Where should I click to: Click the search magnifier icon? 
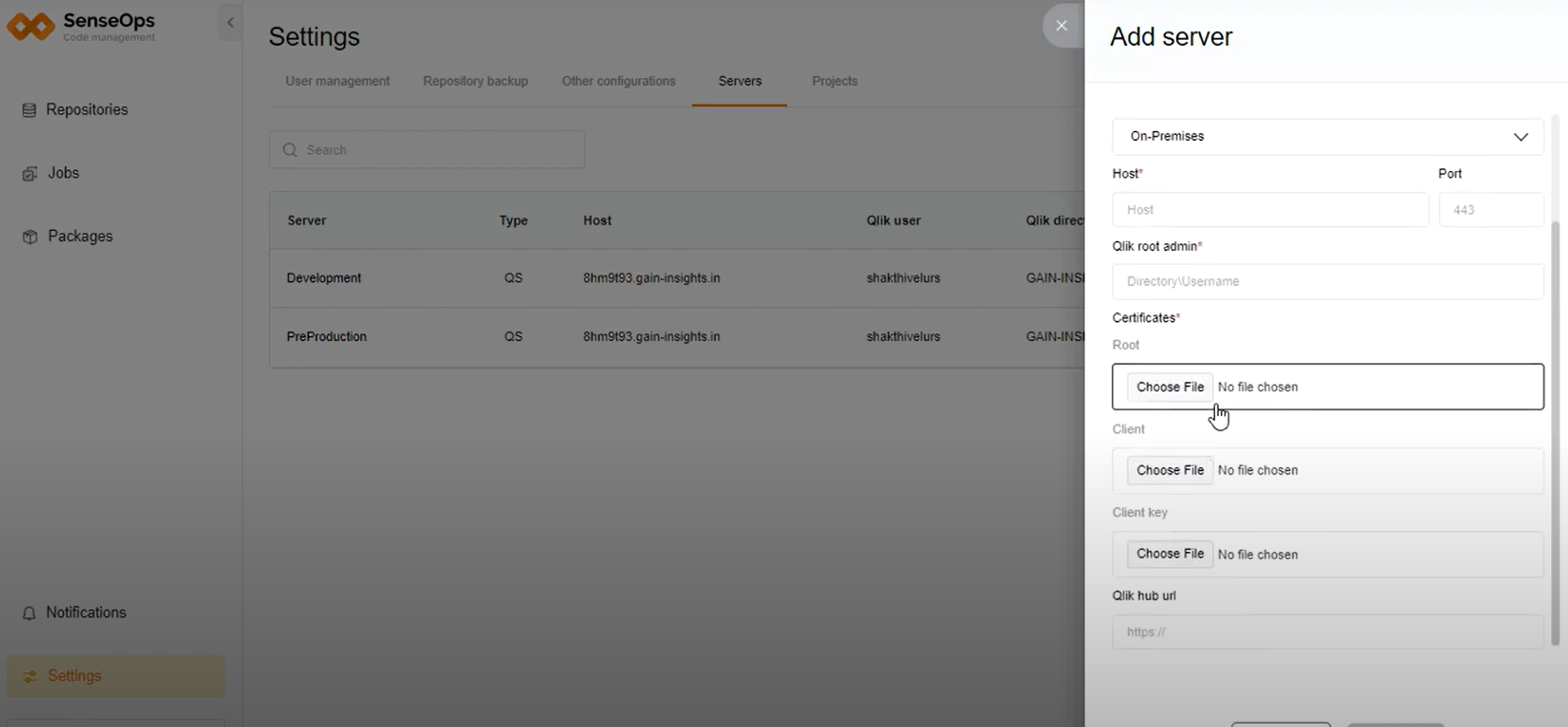[289, 150]
